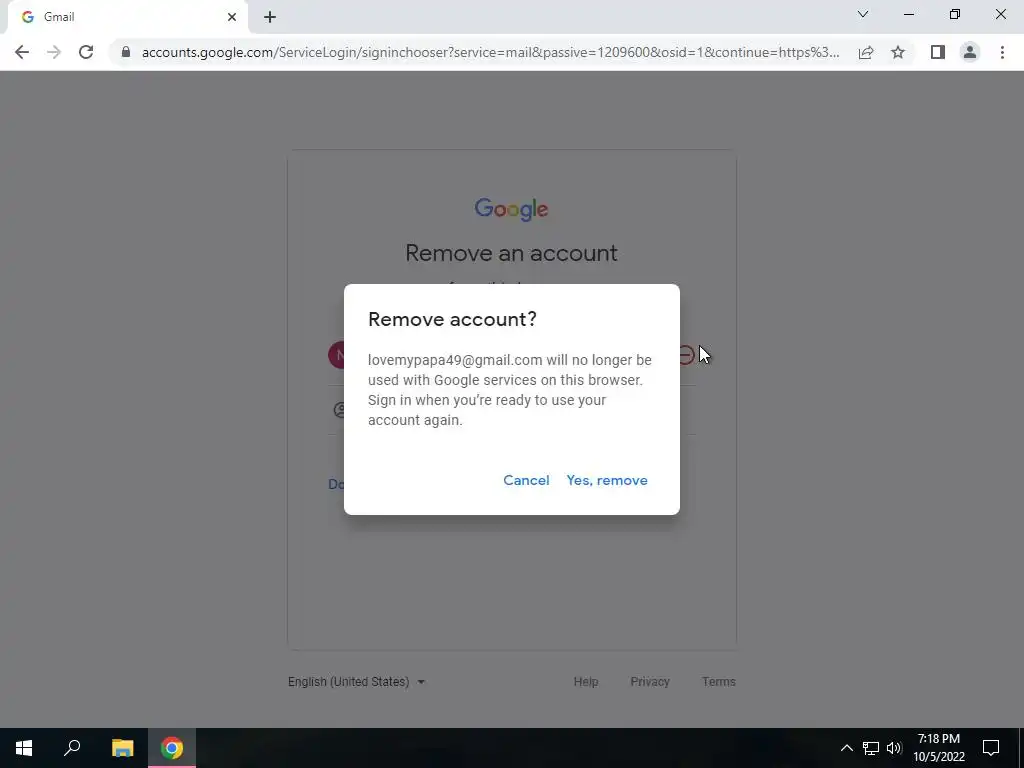Open Chrome's three-dot menu

pos(1002,52)
